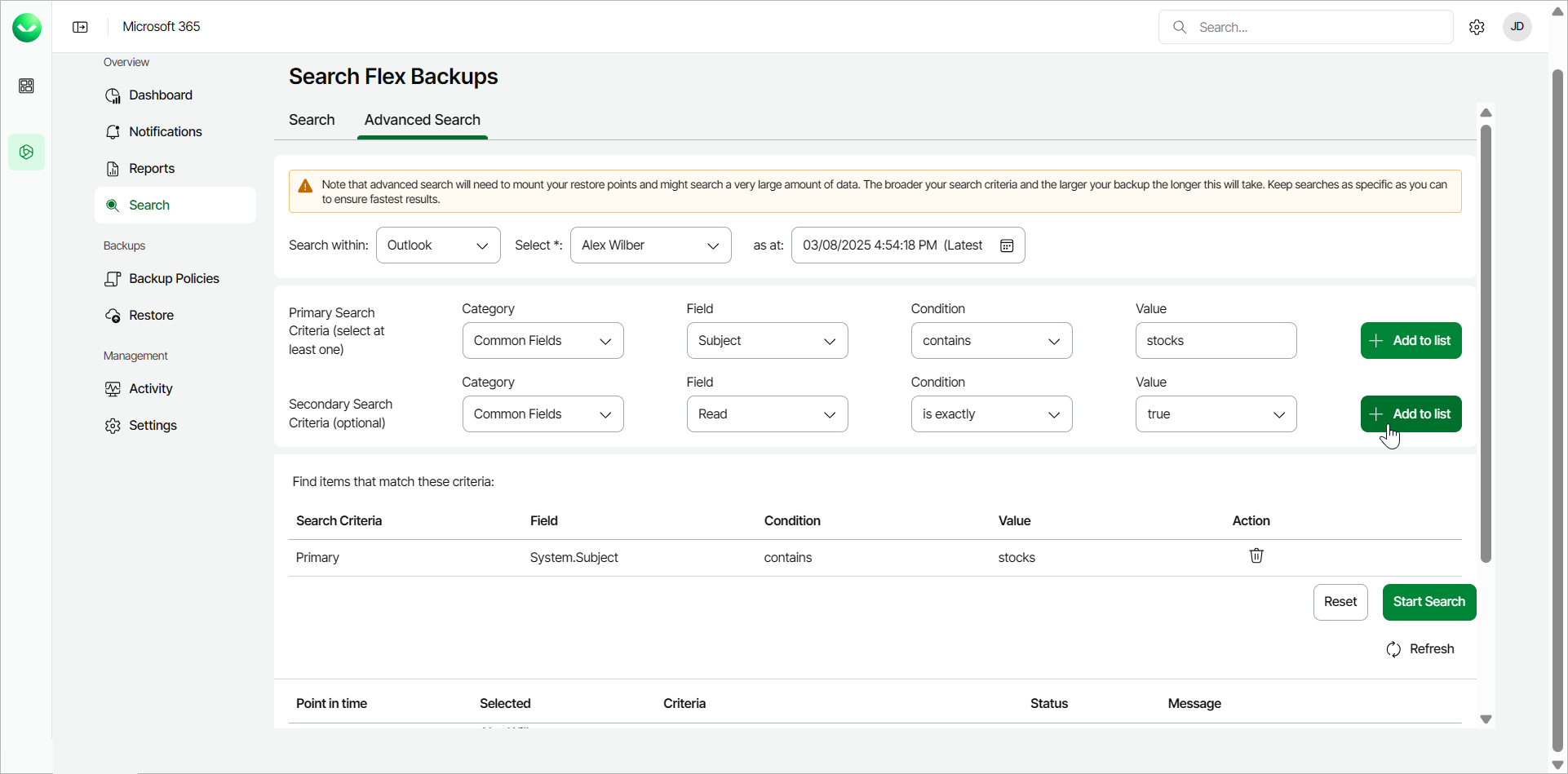Expand the primary Condition contains dropdown
Image resolution: width=1568 pixels, height=774 pixels.
pos(991,341)
